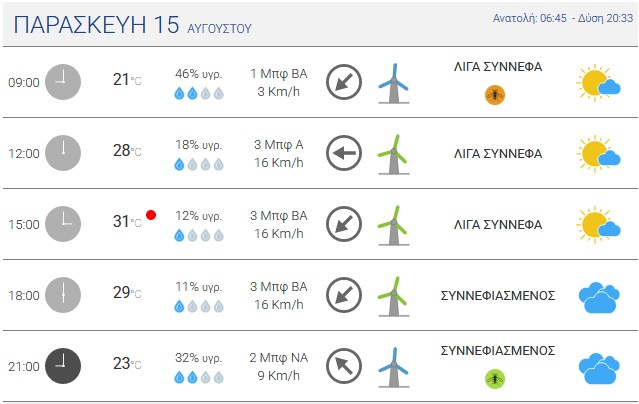This screenshot has height=404, width=639.
Task: Click the grey clock icon at 09:00
Action: pos(63,82)
